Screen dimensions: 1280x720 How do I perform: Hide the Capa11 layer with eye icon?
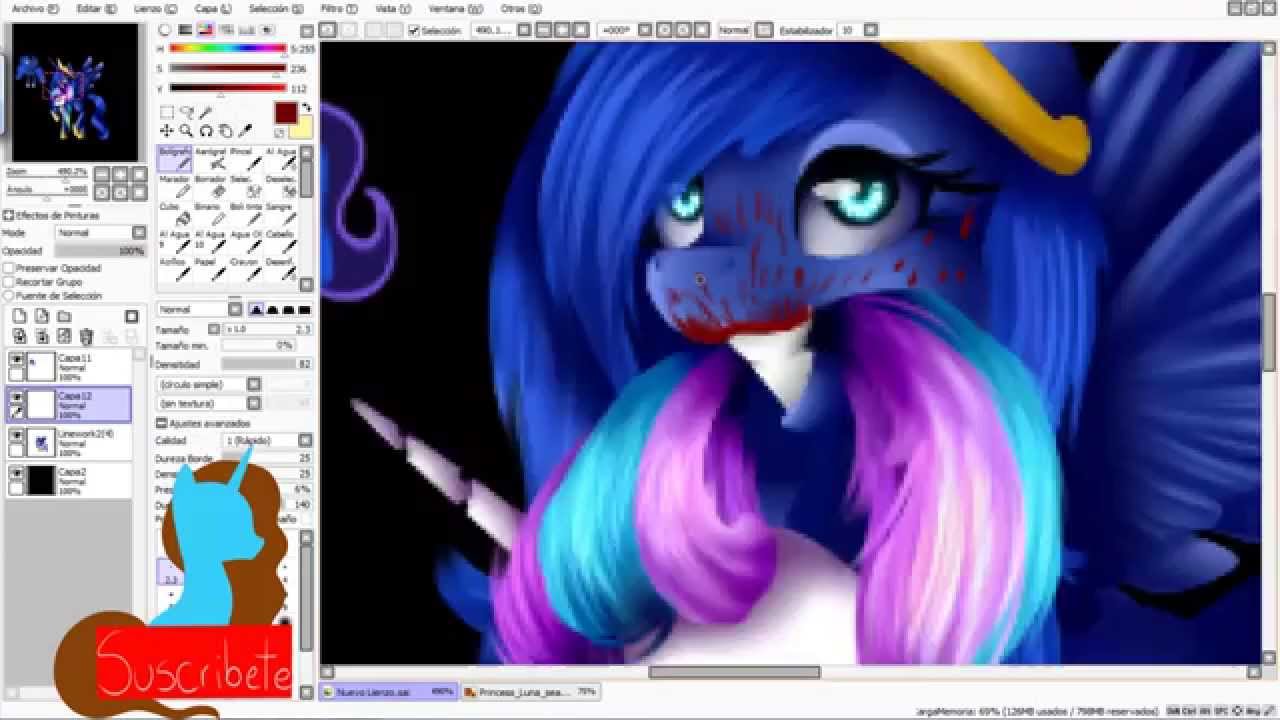[17, 359]
